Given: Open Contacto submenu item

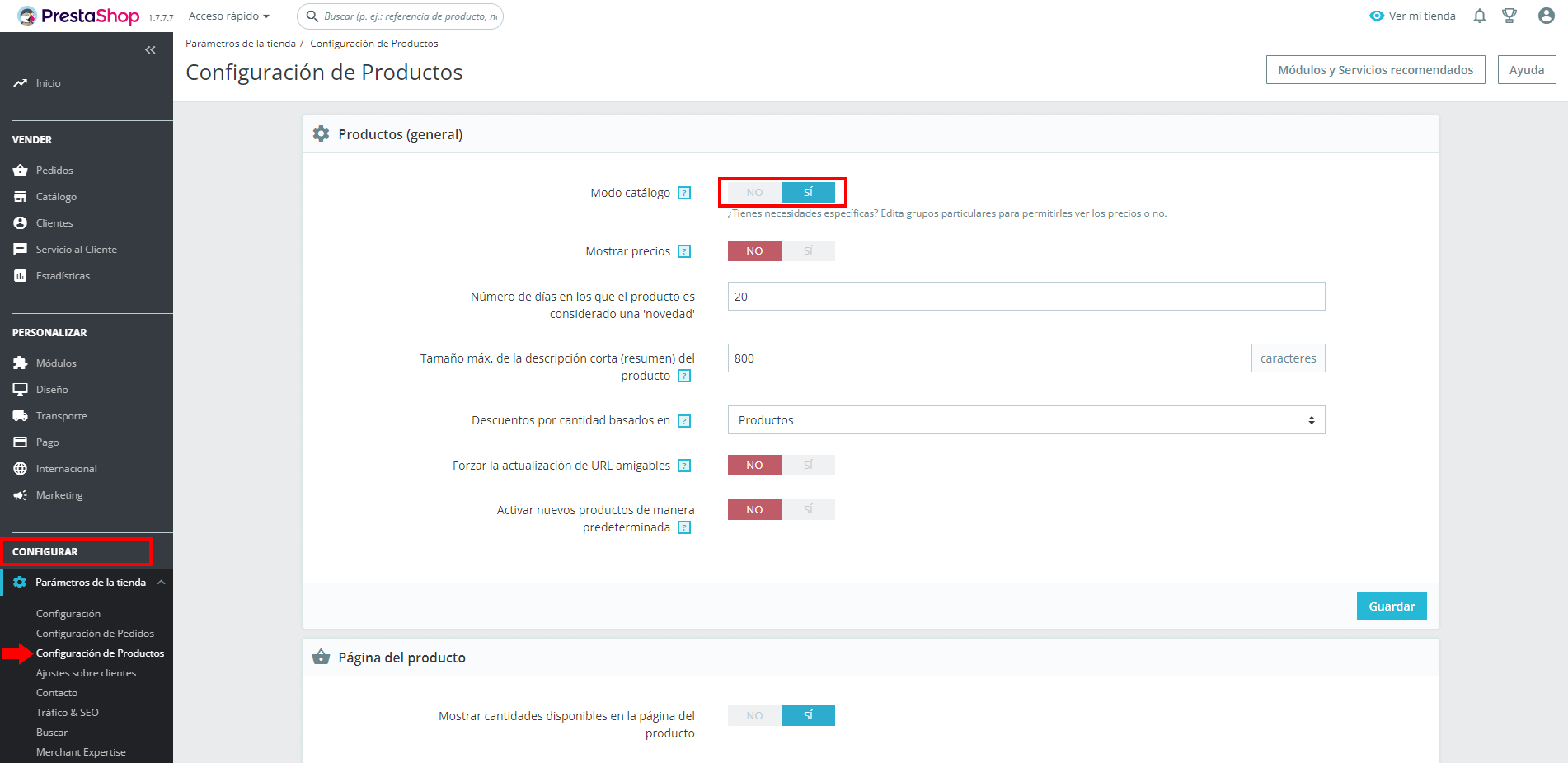Looking at the screenshot, I should [x=57, y=693].
